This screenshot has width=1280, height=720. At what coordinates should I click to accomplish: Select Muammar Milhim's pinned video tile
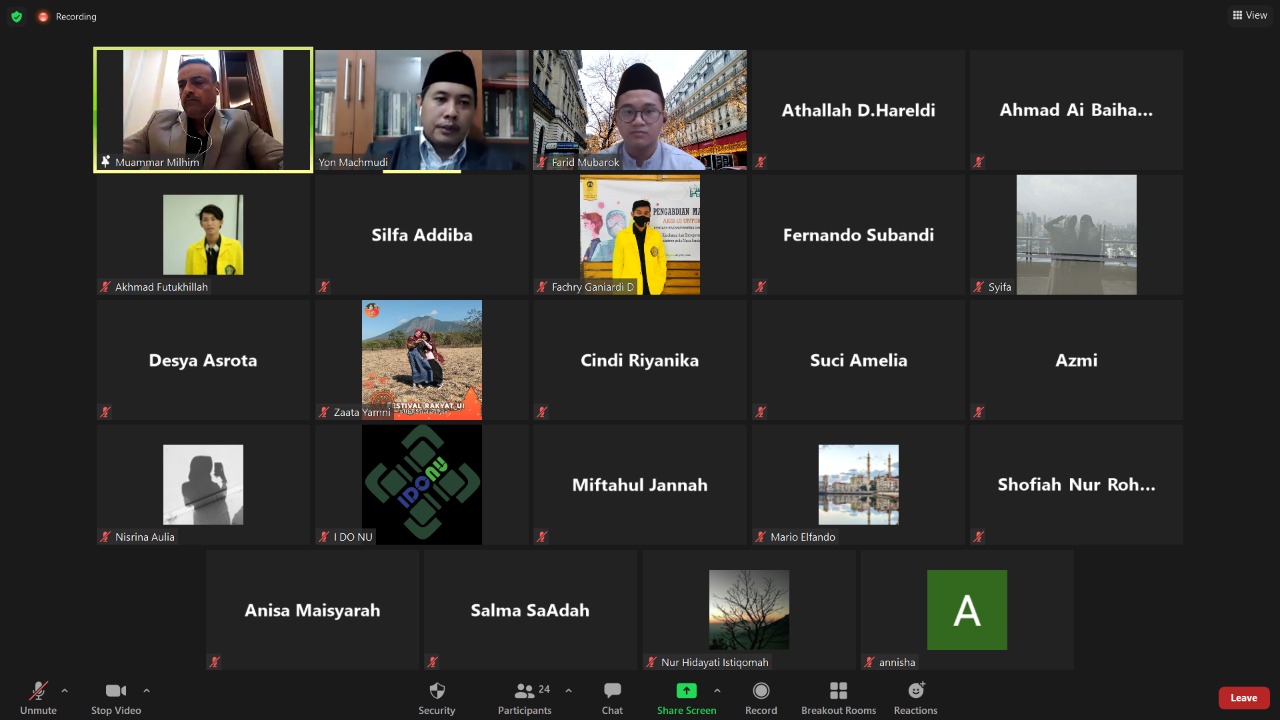203,110
